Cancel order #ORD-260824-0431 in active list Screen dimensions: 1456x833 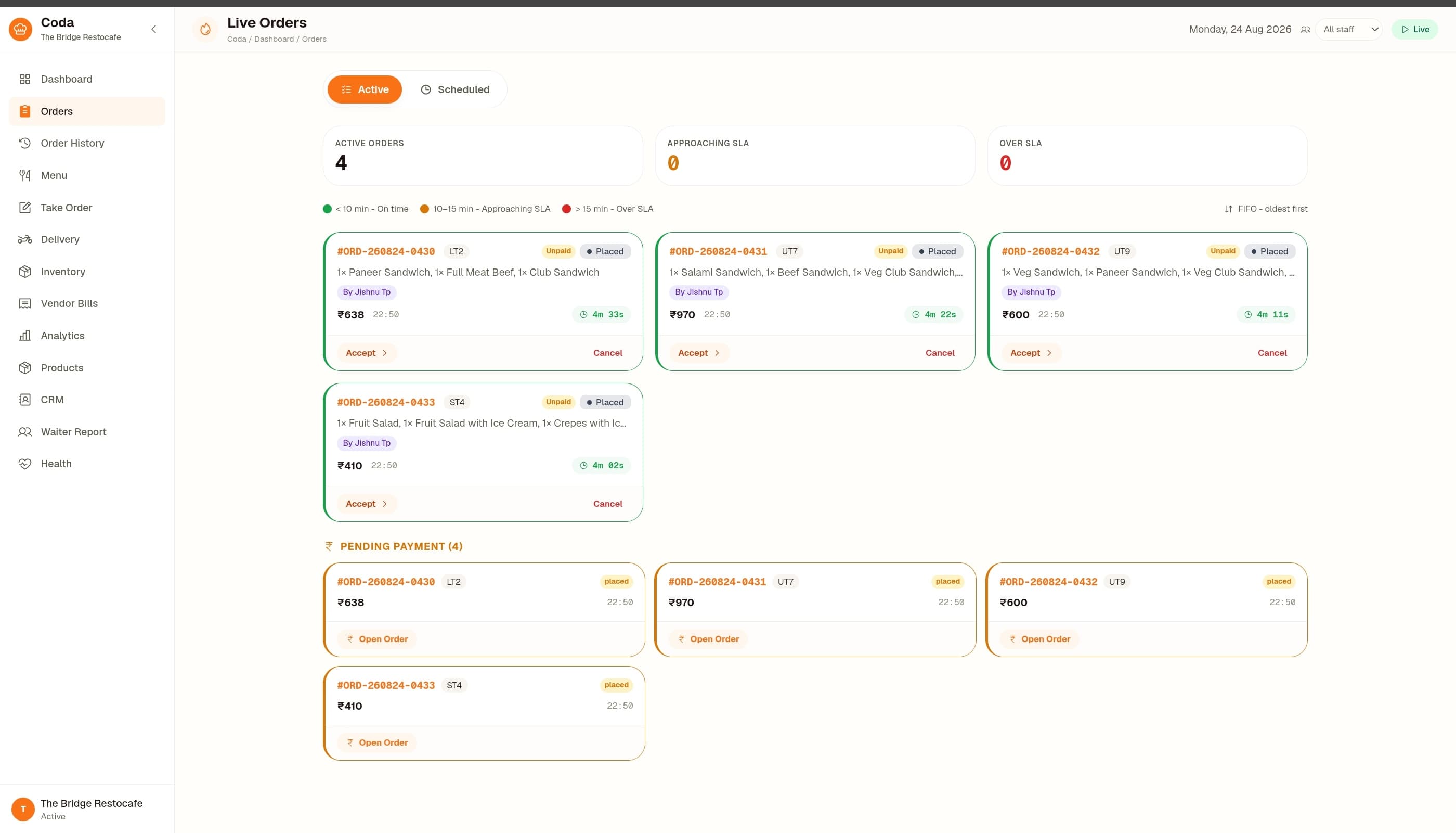tap(940, 353)
